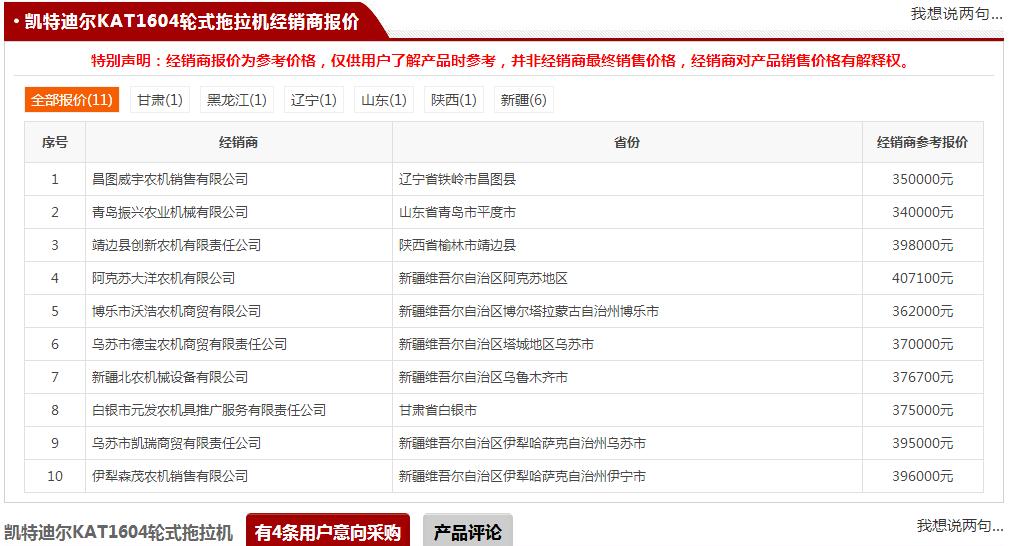
Task: Filter quotes by 陕西(1)
Action: click(454, 100)
